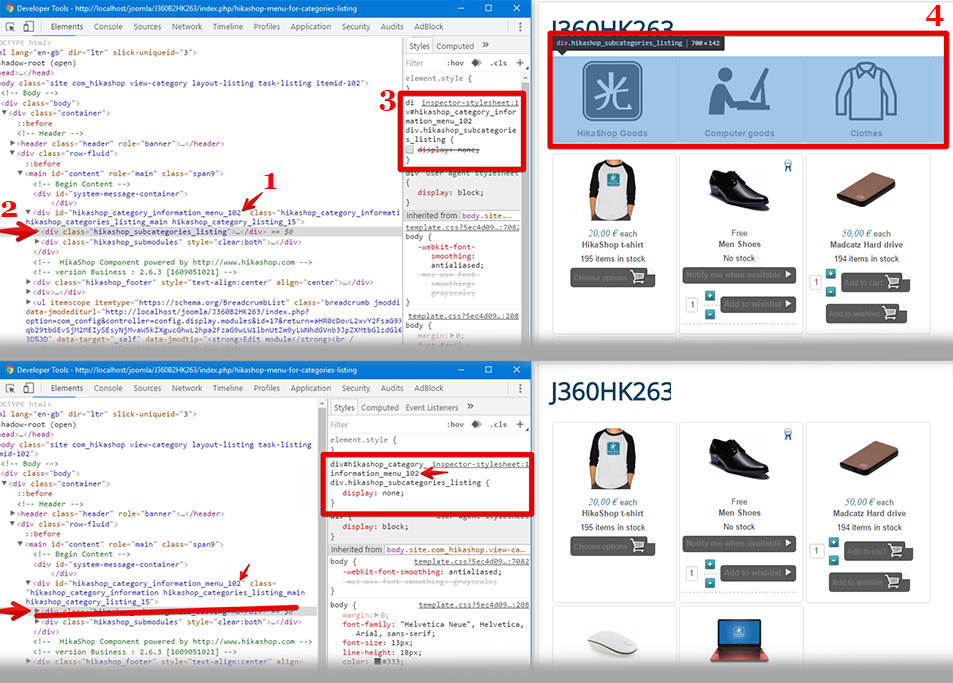Enable the display: none checkbox in top Styles
The image size is (953, 683).
click(410, 150)
